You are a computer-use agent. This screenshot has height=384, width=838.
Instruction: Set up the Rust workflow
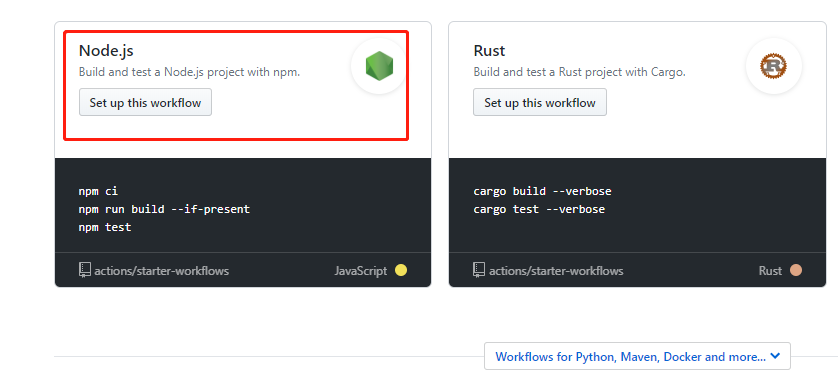point(540,102)
